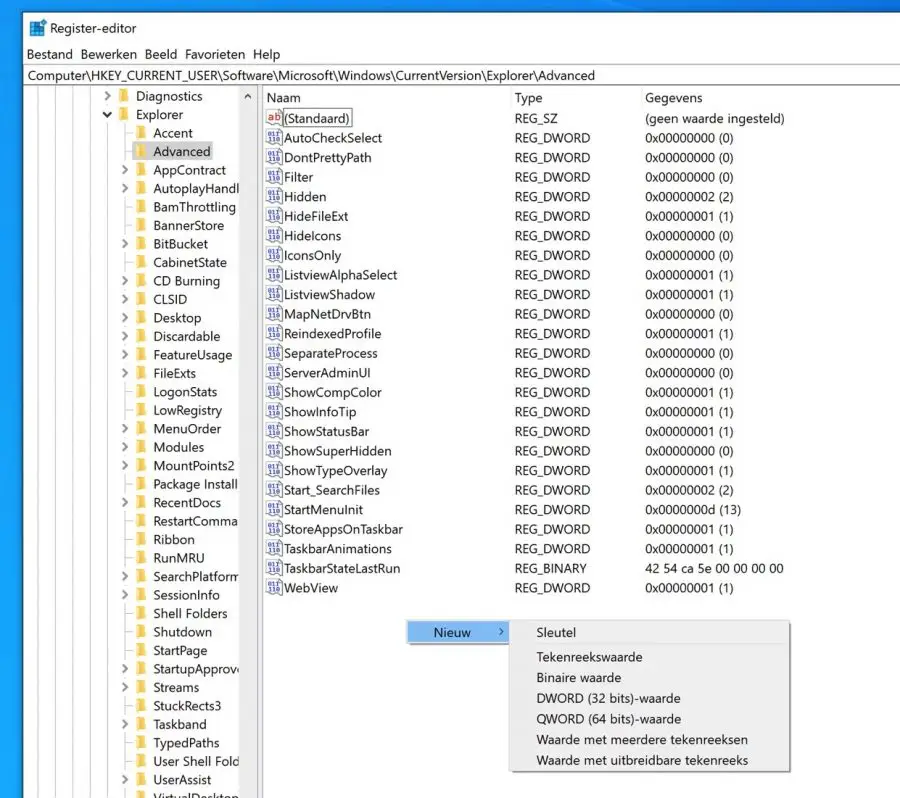Click the CabinetState folder icon
This screenshot has height=798, width=900.
pos(141,262)
